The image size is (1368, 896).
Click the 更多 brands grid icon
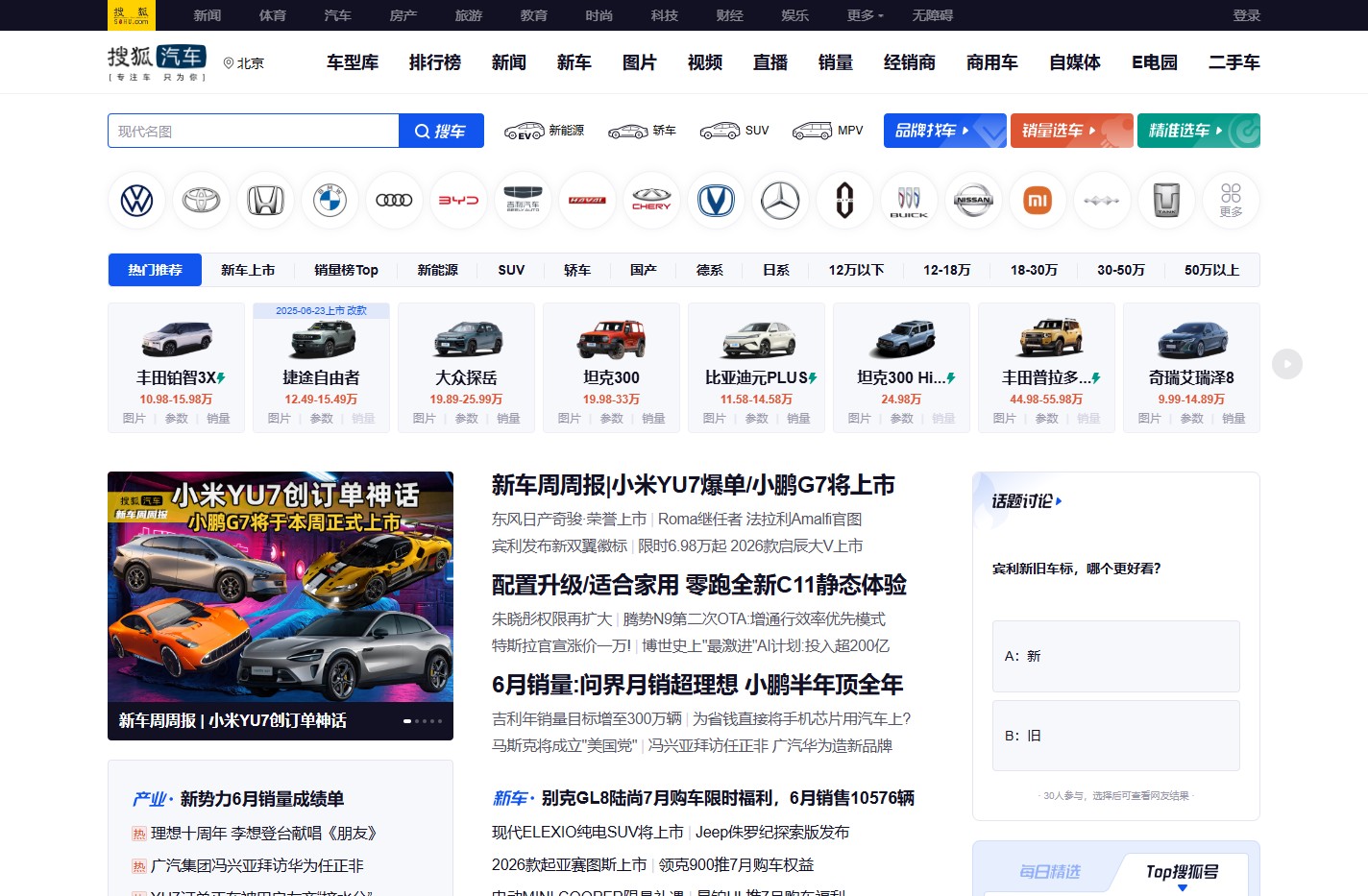[x=1232, y=201]
